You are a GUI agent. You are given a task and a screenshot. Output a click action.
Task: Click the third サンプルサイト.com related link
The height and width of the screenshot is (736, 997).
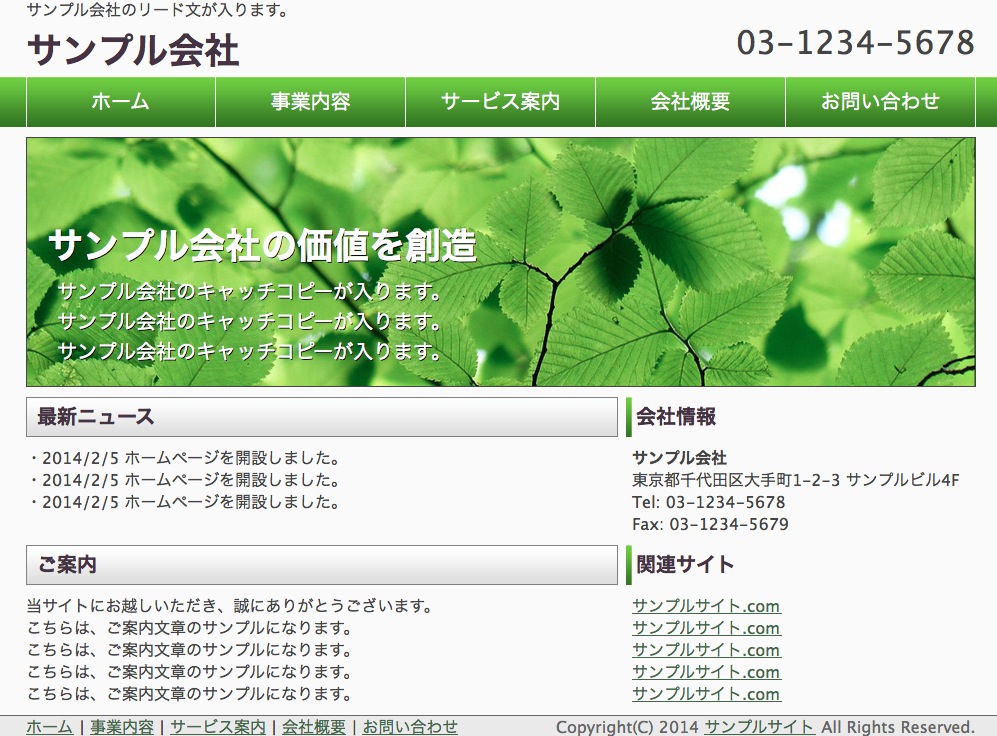pyautogui.click(x=706, y=650)
